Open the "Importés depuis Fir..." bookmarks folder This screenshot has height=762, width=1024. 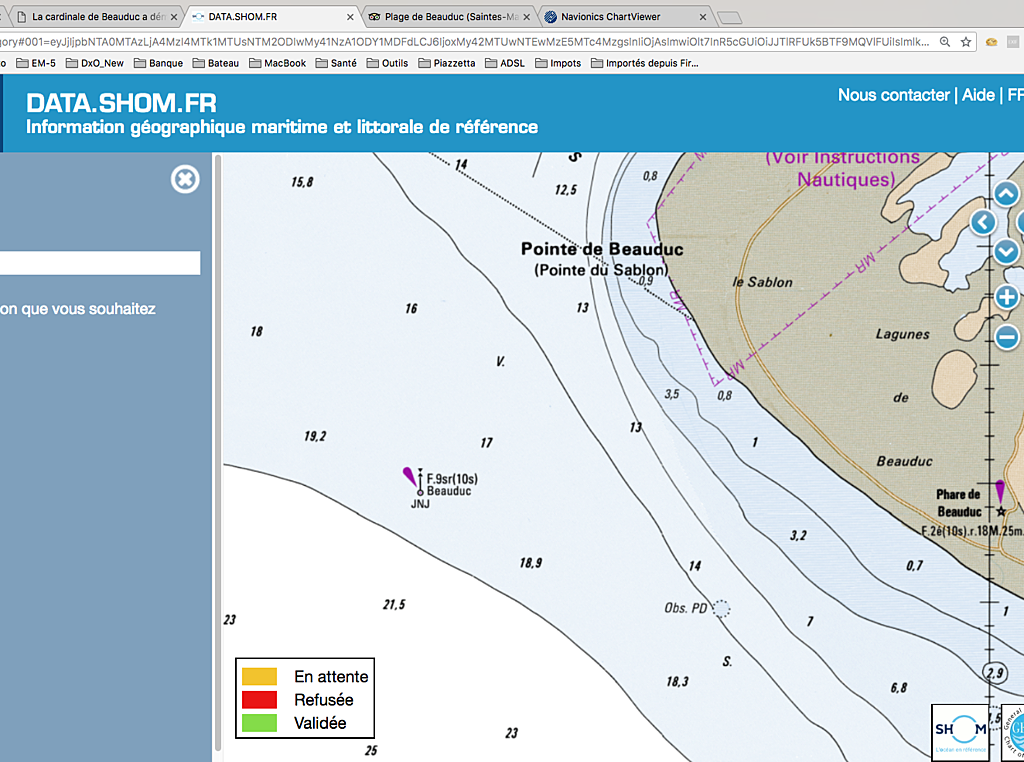(x=645, y=63)
